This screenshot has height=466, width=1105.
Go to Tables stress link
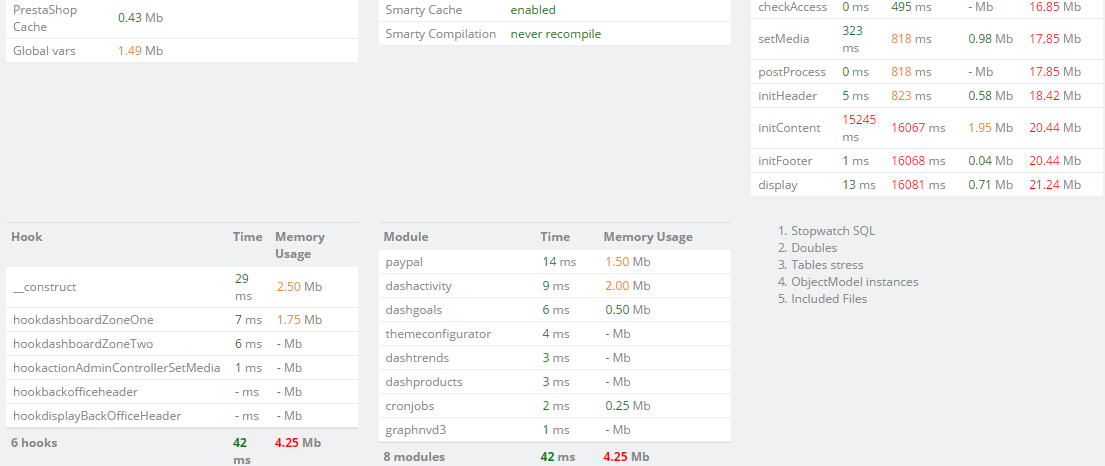pyautogui.click(x=827, y=264)
